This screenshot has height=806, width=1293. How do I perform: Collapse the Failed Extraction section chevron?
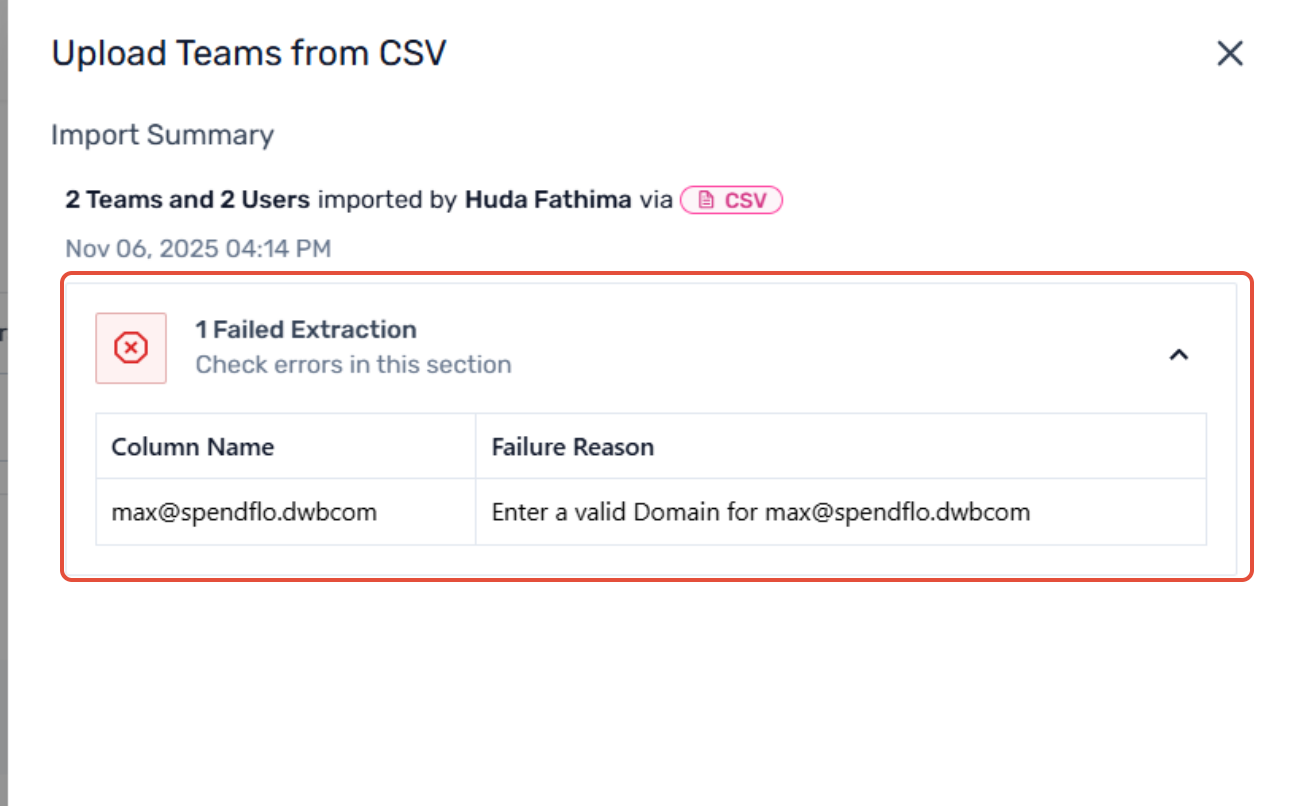coord(1179,354)
